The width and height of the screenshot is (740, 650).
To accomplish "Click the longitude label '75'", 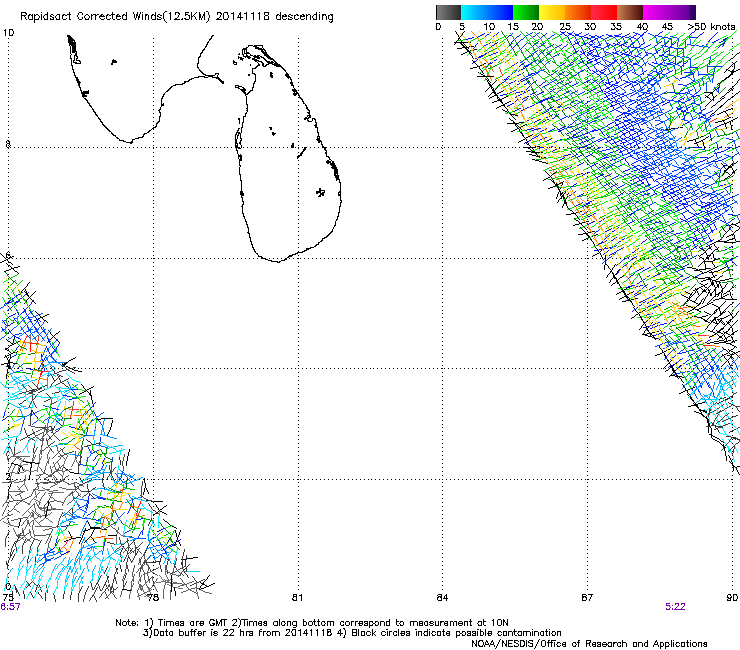I will point(8,597).
